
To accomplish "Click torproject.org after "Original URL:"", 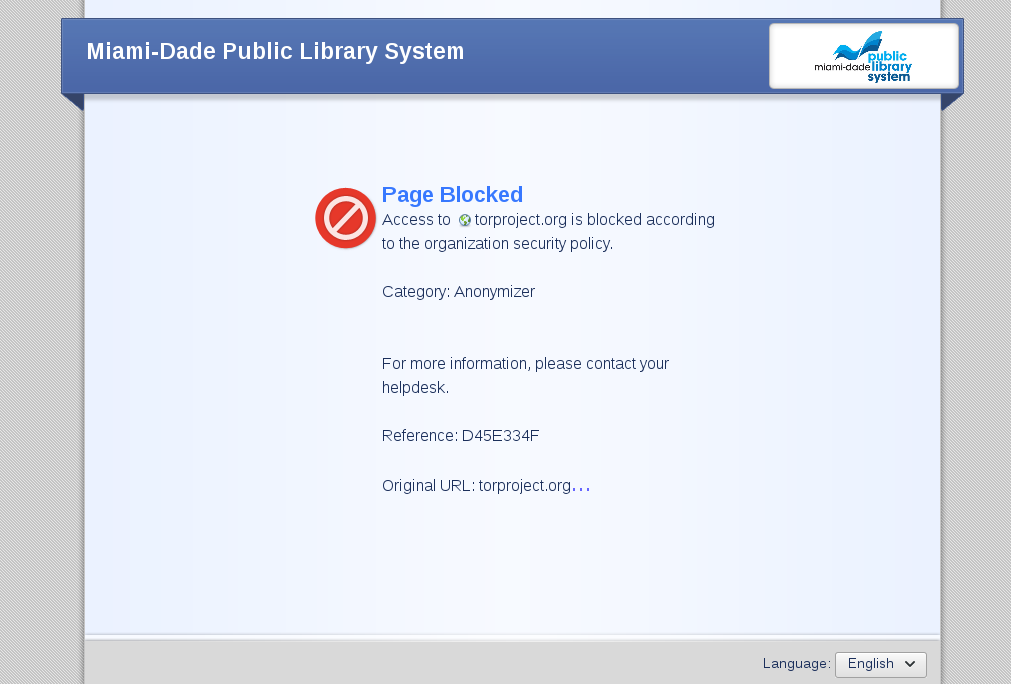I will click(x=524, y=486).
